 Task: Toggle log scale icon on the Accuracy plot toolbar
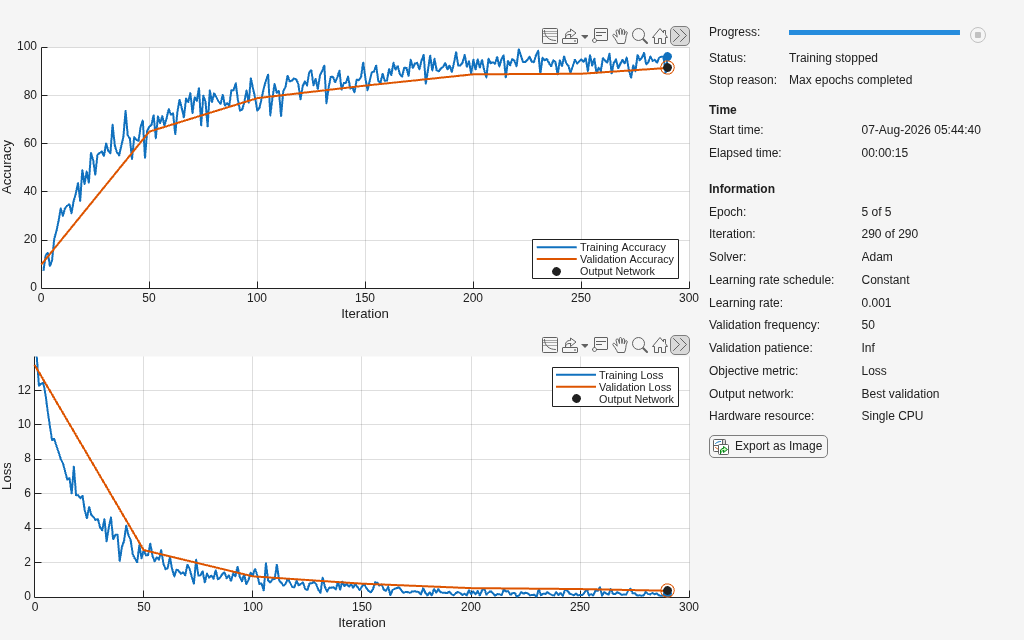pos(550,36)
